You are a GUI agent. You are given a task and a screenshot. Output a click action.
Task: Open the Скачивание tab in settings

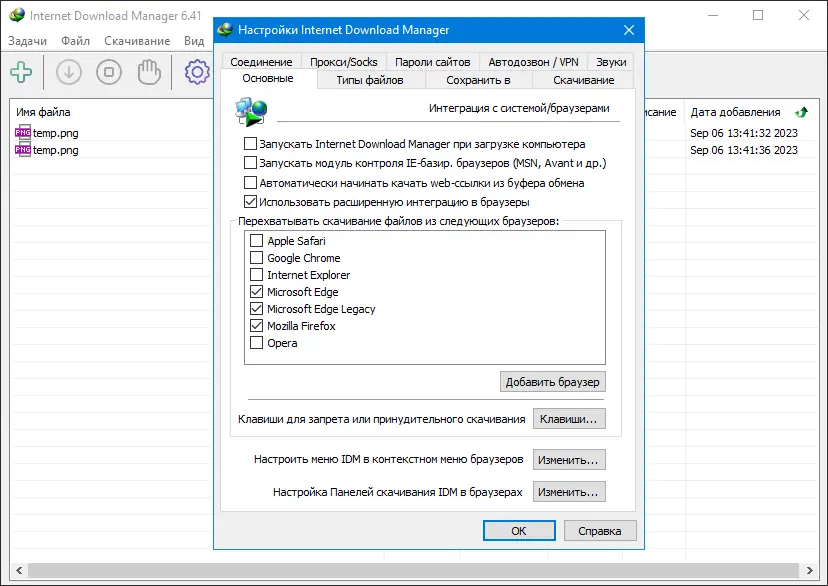tap(584, 80)
